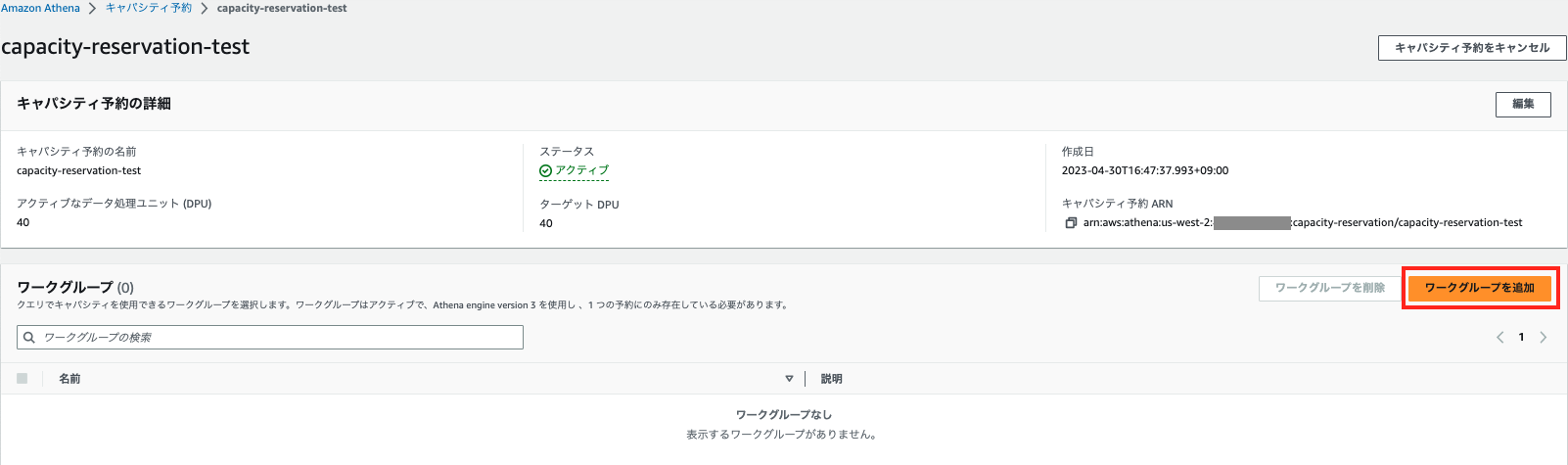
Task: Click the 説明 column header
Action: [831, 379]
